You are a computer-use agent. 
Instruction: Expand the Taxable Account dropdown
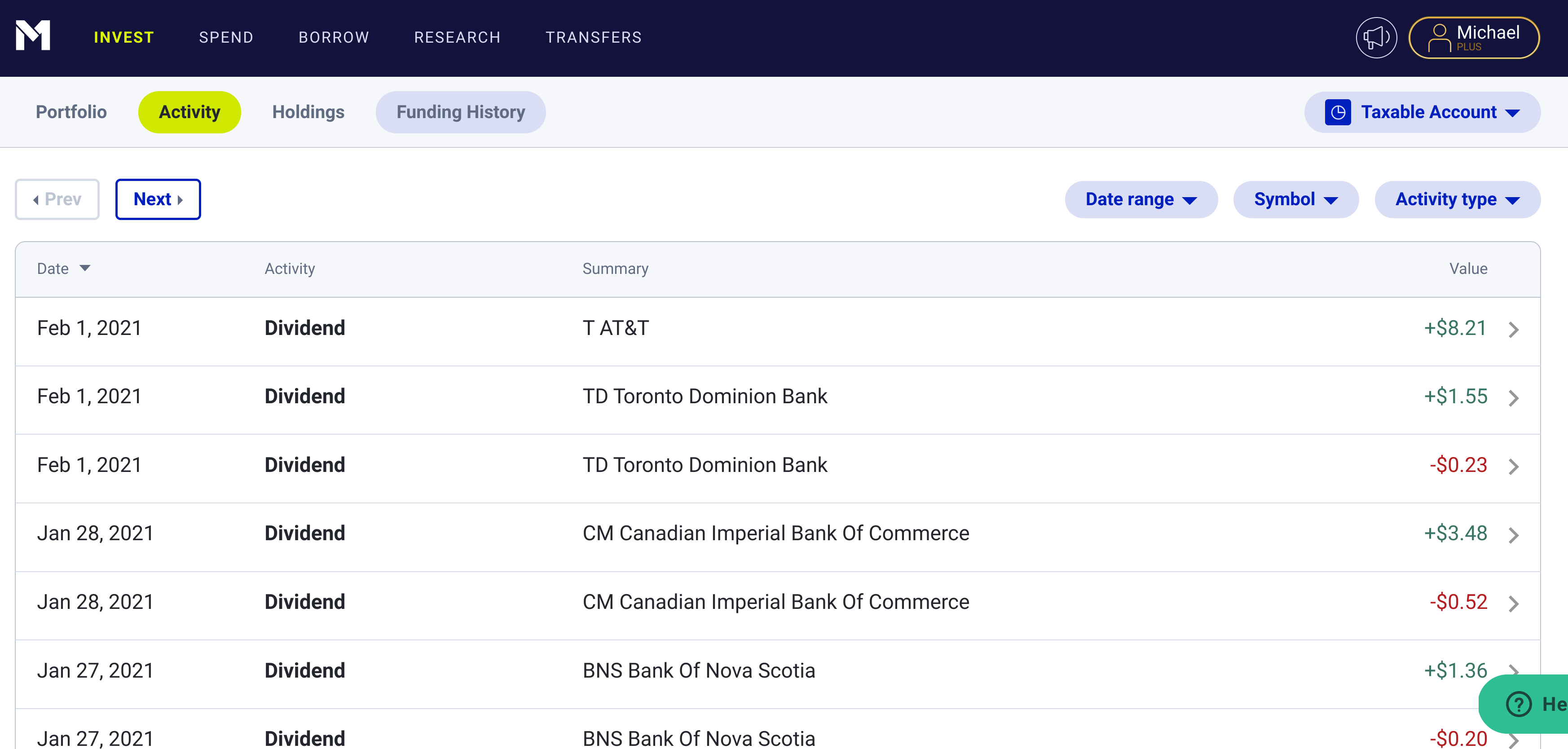click(1422, 112)
